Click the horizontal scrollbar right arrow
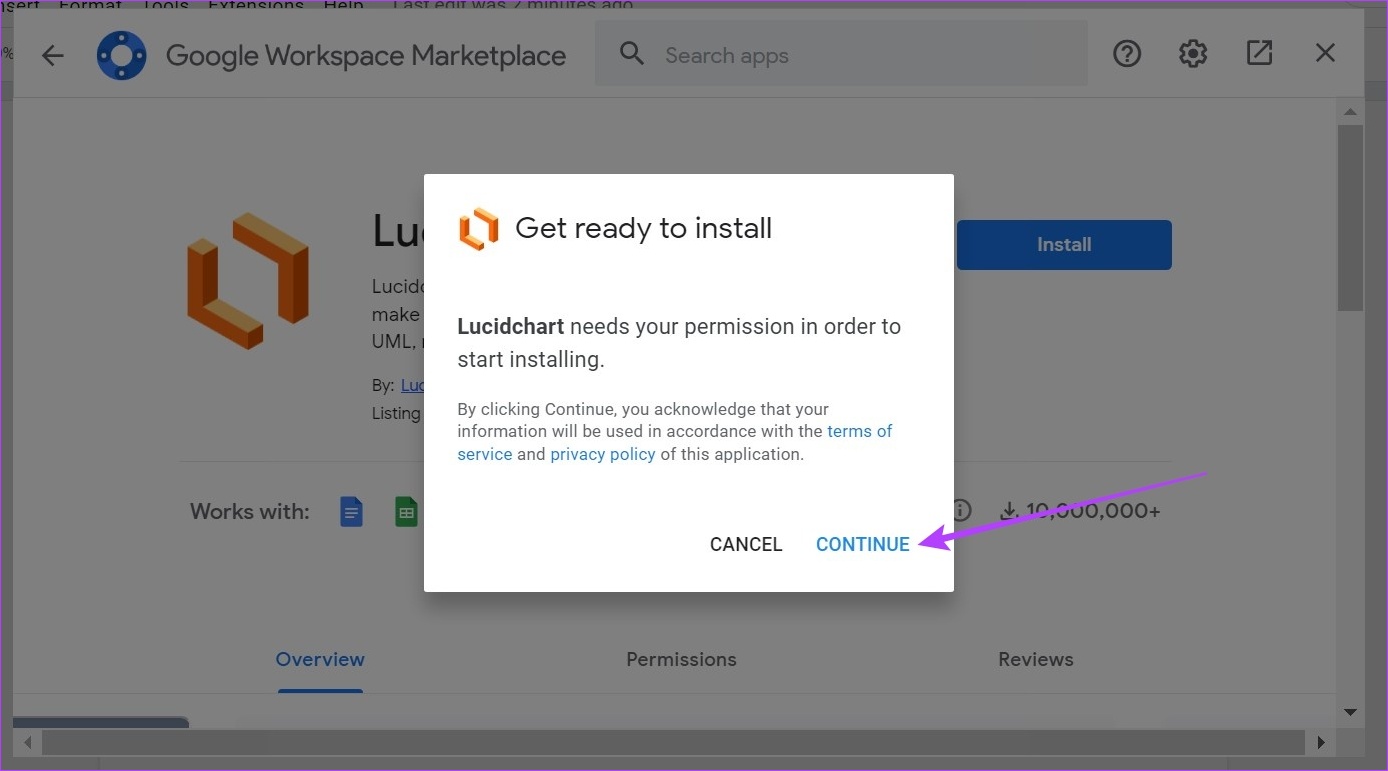Image resolution: width=1388 pixels, height=771 pixels. [x=1321, y=742]
